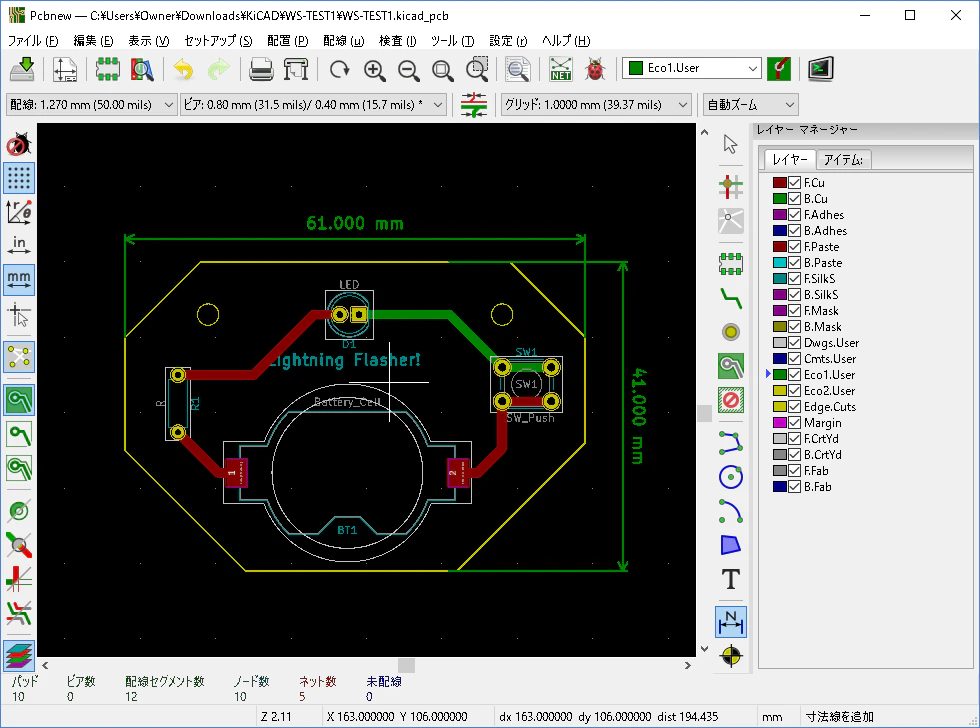980x728 pixels.
Task: Select the add text tool
Action: click(x=731, y=579)
